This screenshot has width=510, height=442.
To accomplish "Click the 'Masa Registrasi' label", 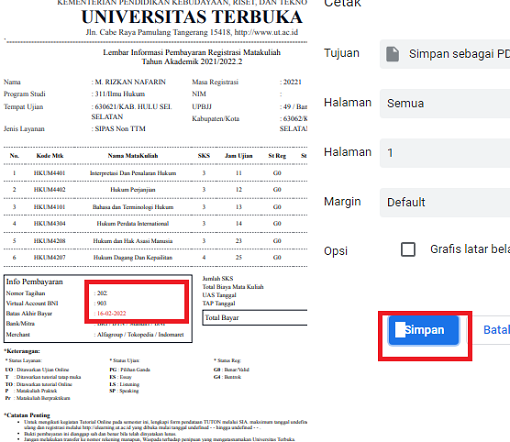I will (x=215, y=82).
